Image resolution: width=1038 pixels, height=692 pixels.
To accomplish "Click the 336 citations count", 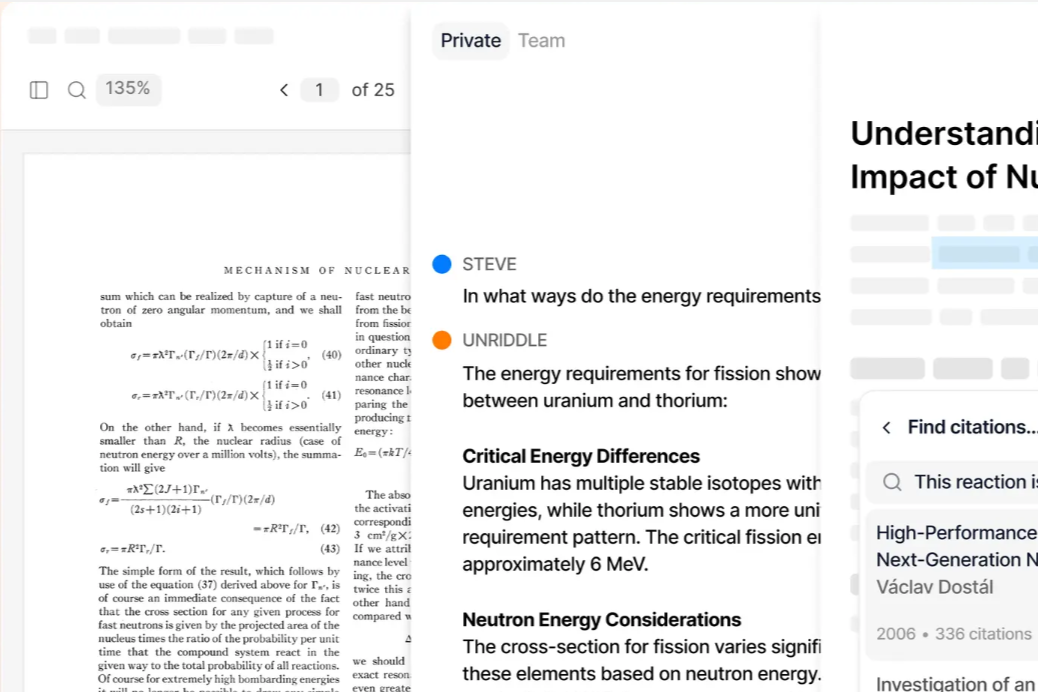I will [x=985, y=634].
